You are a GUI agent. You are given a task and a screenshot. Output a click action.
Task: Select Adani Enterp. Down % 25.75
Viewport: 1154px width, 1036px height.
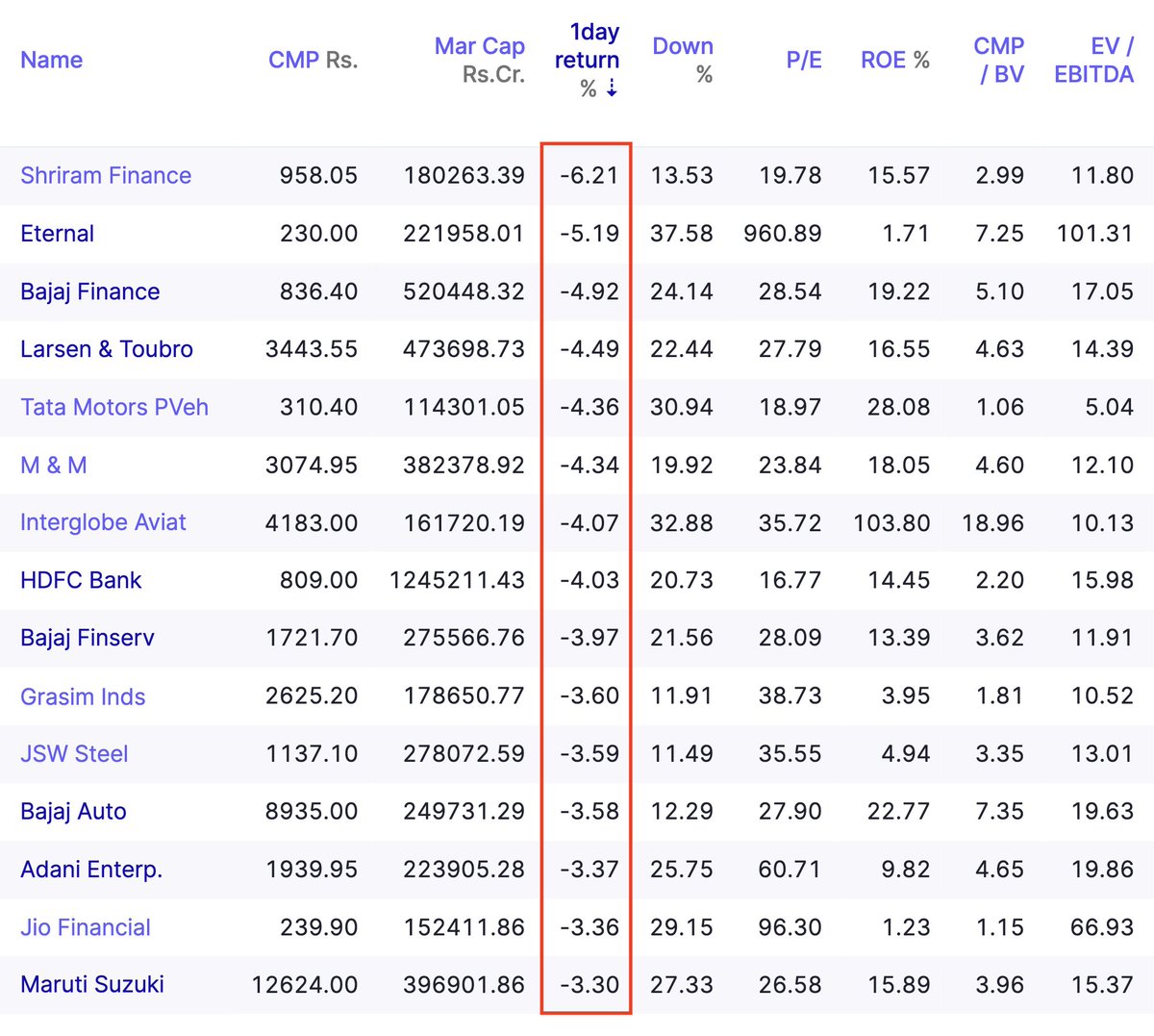click(x=682, y=870)
